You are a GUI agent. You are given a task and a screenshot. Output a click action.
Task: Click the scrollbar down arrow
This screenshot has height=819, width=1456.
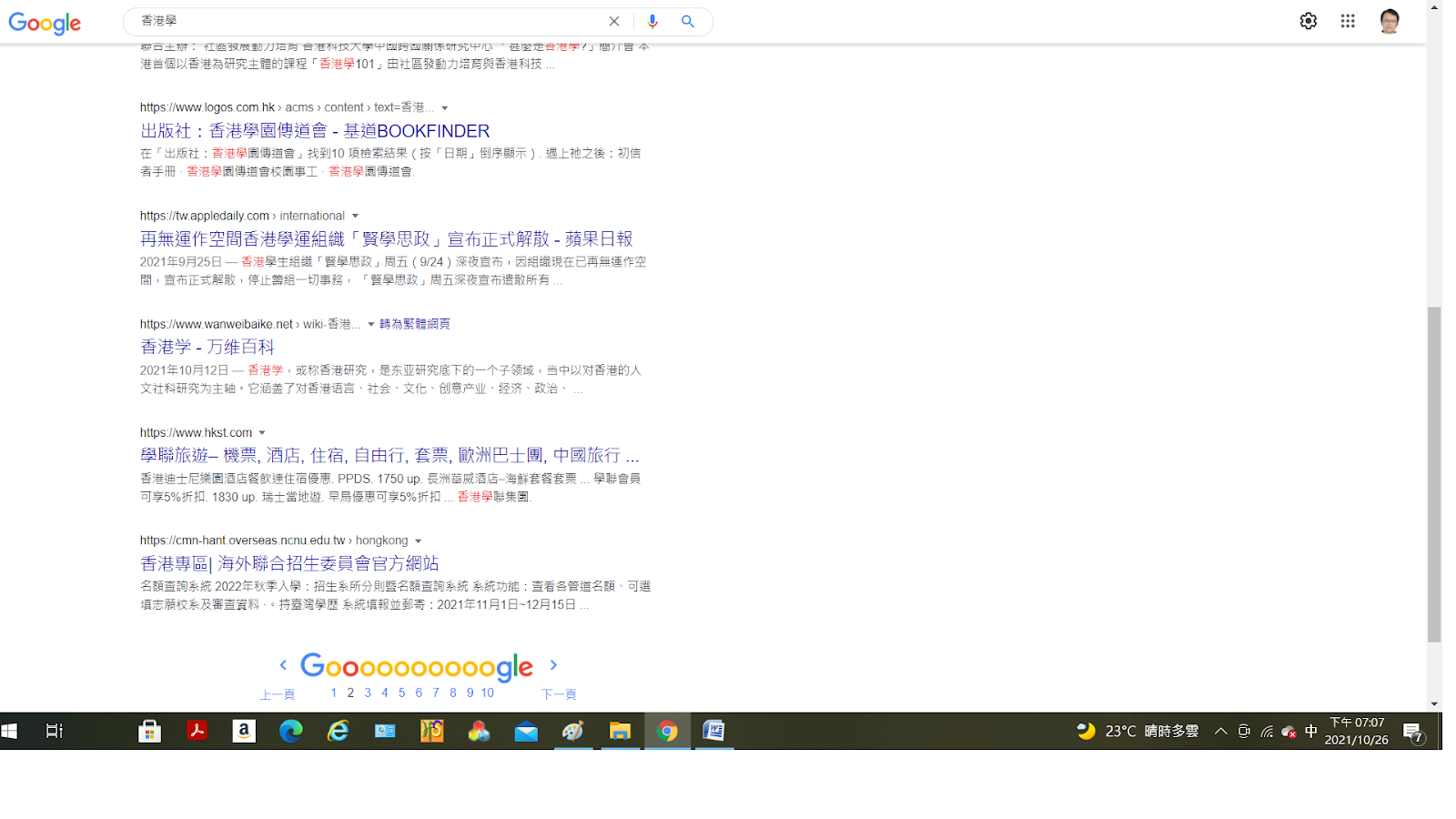pos(1434,703)
